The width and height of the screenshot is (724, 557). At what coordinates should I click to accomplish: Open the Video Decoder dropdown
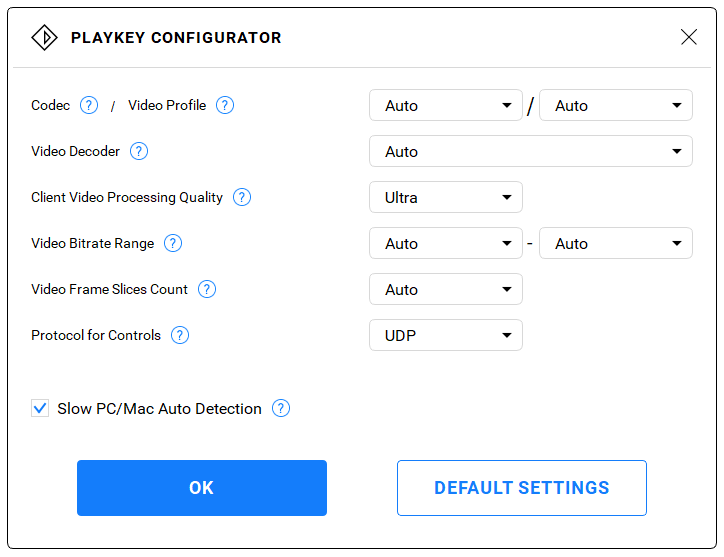click(530, 151)
